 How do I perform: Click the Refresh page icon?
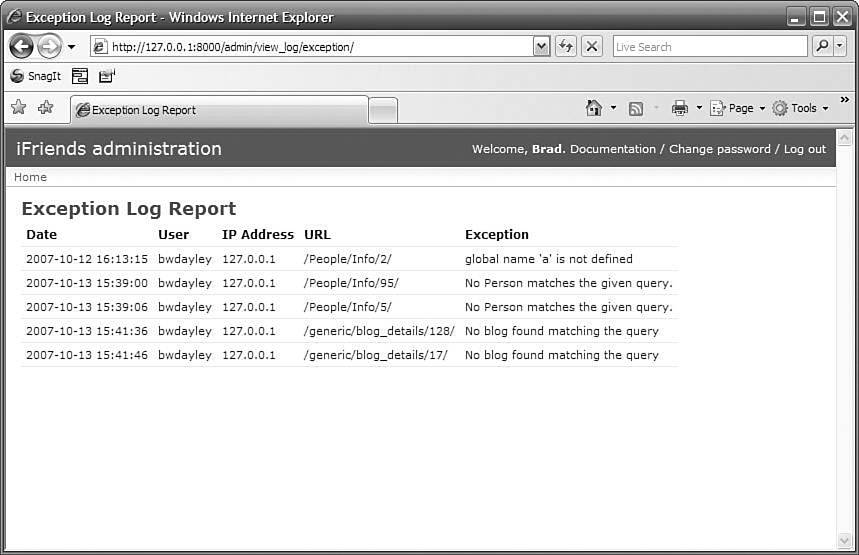point(566,46)
